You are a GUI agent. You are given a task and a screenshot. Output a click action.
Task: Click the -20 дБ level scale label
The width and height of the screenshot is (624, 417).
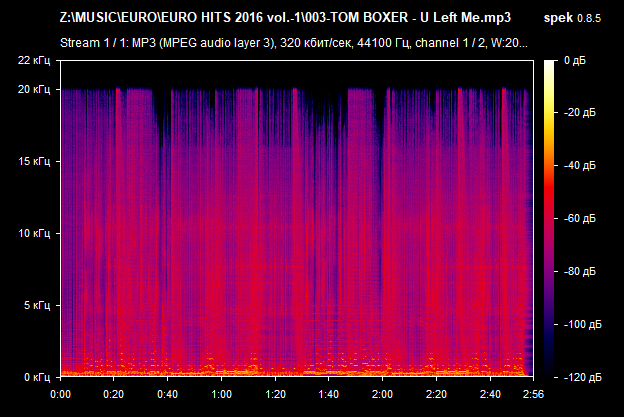(579, 113)
